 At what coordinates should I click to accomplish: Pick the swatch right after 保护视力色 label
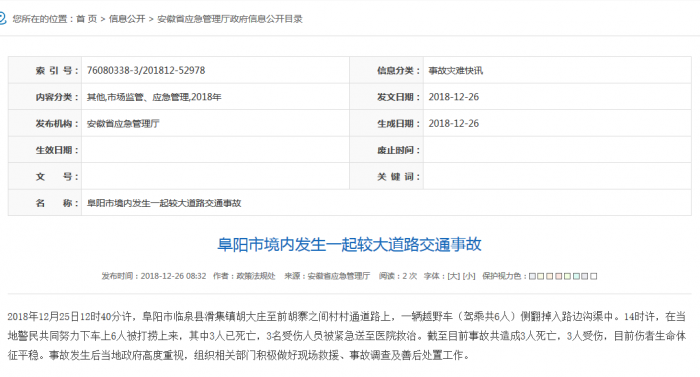tap(532, 276)
